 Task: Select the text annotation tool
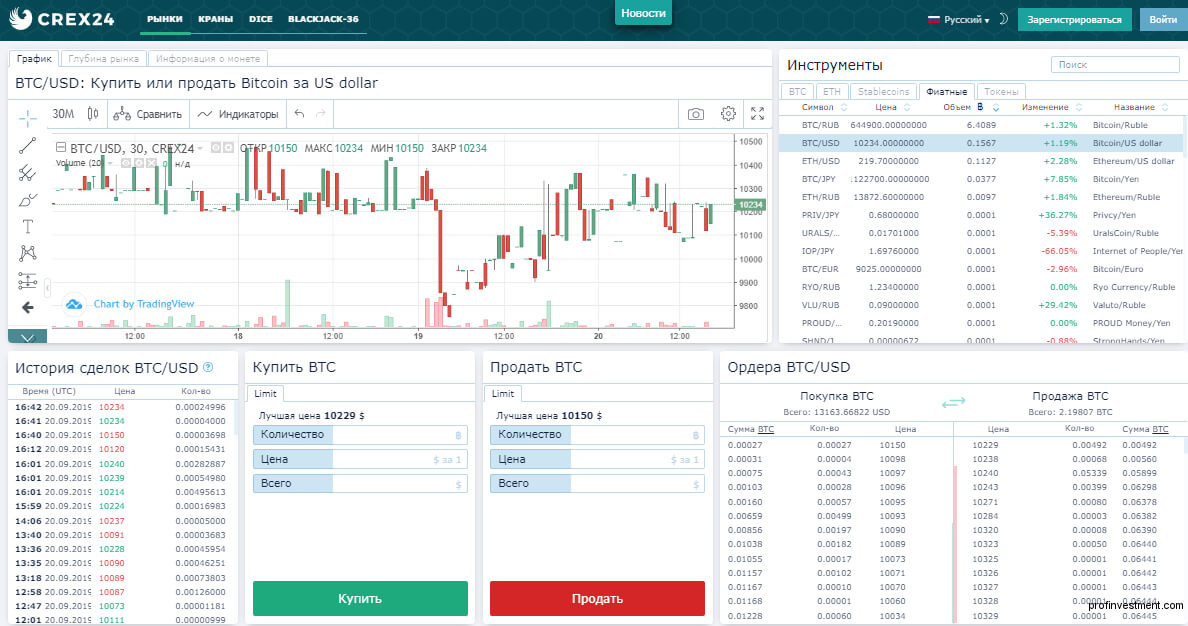pos(27,227)
